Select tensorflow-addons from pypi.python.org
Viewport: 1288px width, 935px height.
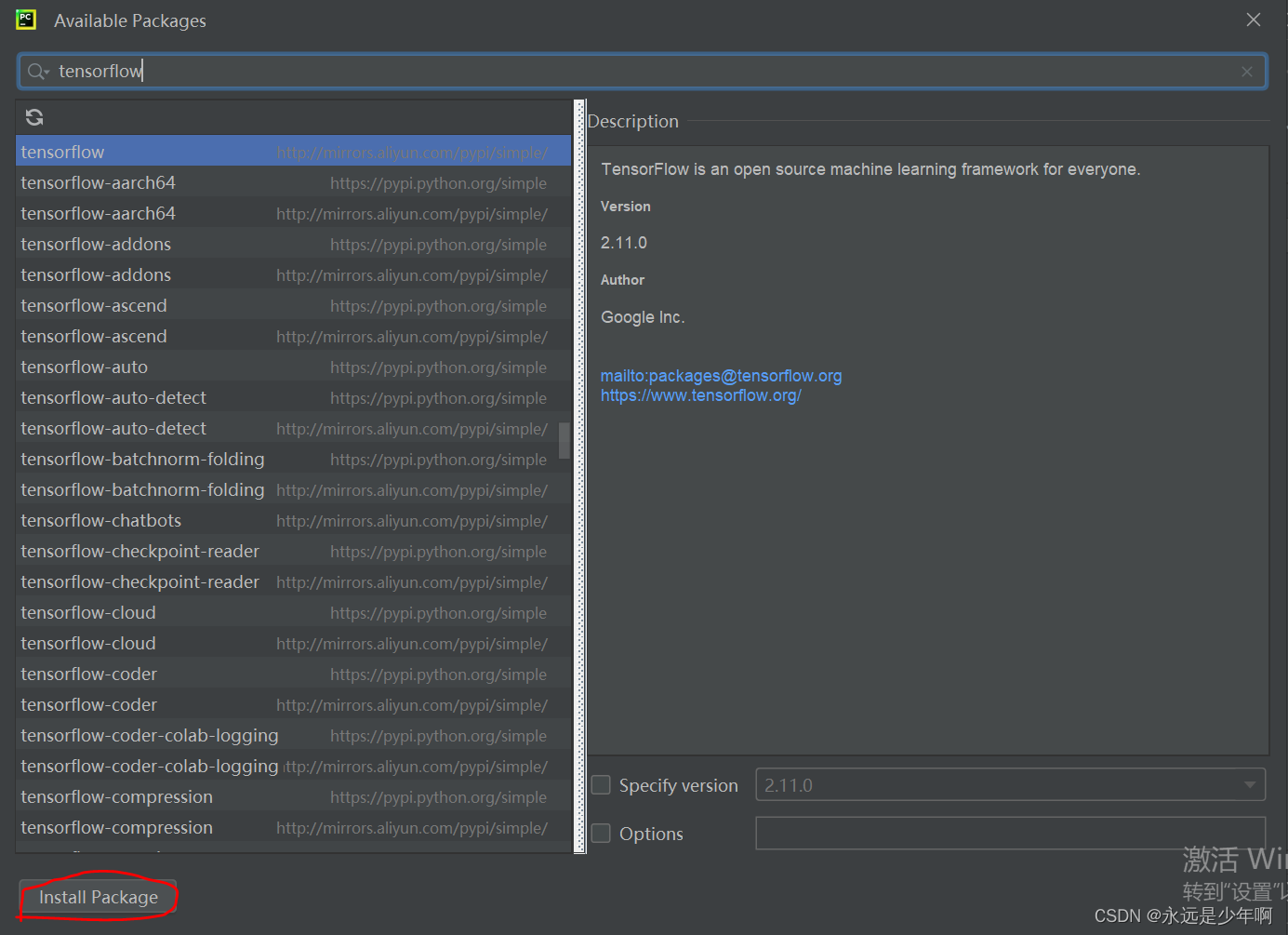click(294, 244)
